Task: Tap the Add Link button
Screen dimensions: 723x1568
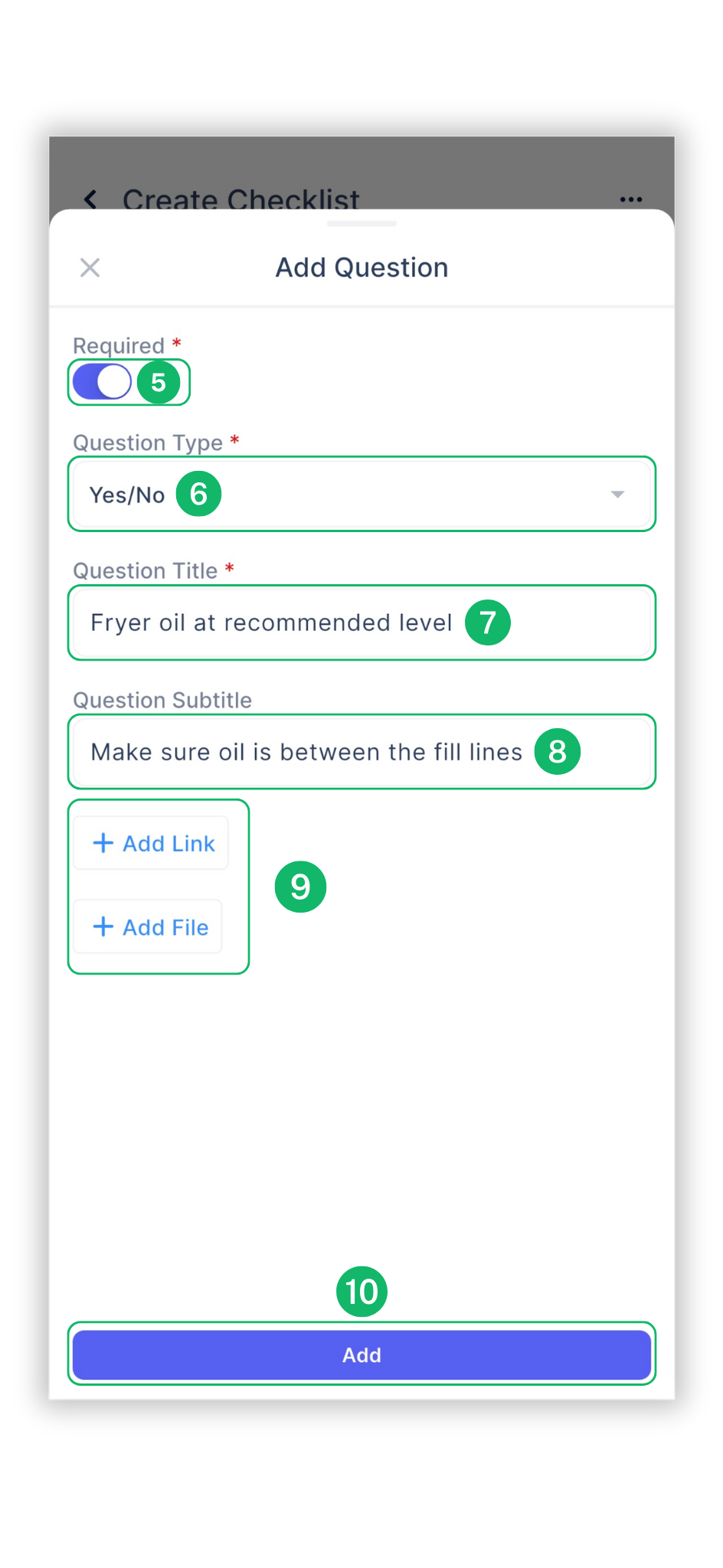Action: [x=152, y=842]
